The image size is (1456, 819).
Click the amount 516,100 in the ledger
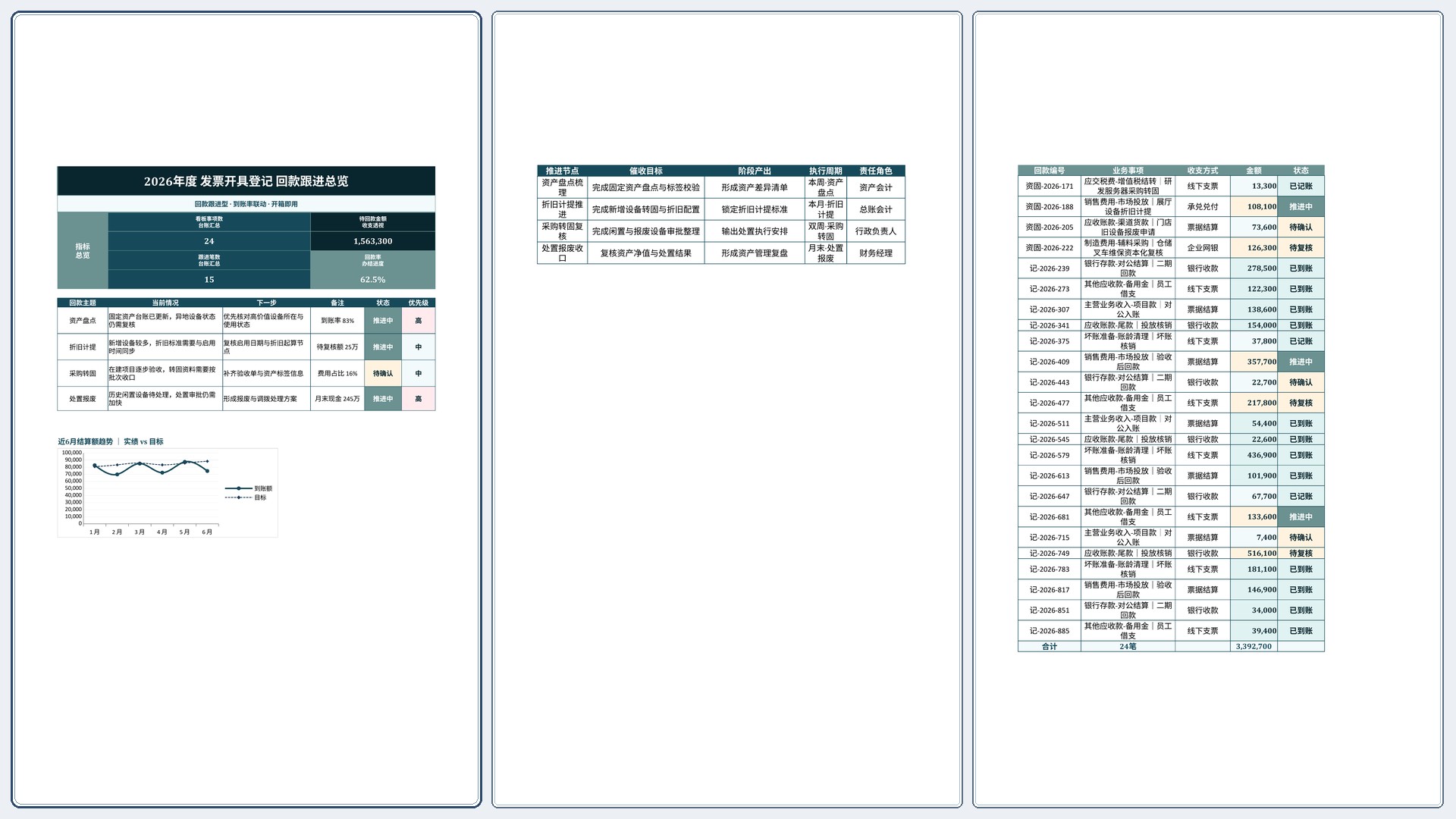click(1254, 554)
